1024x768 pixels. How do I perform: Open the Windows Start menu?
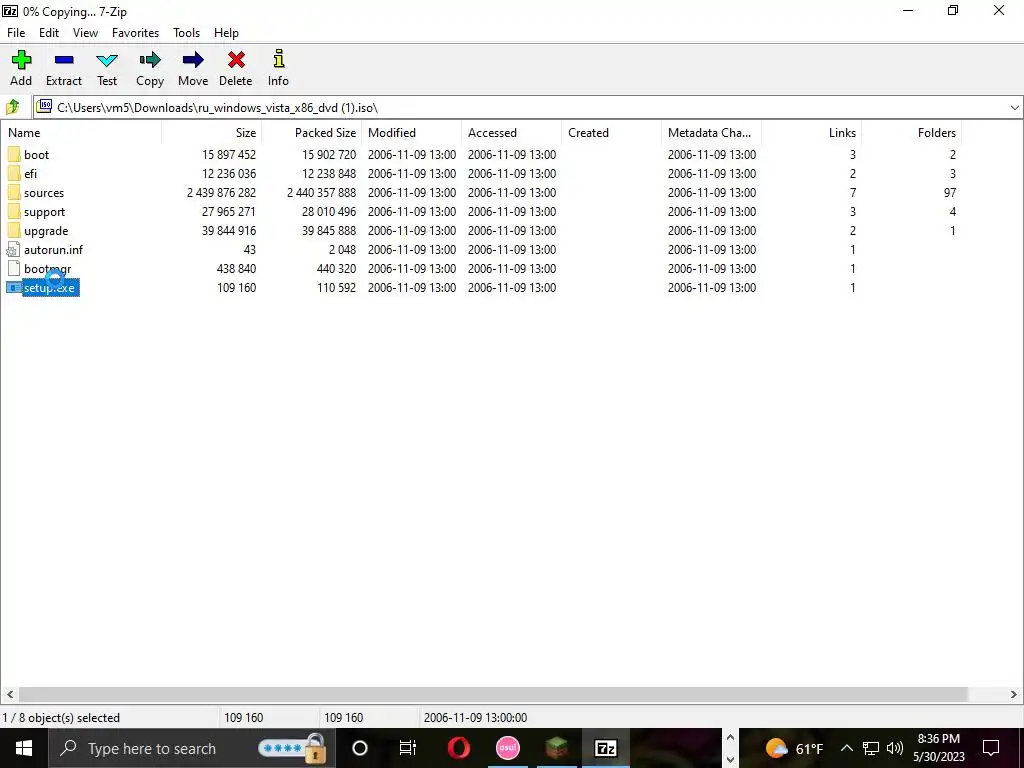click(24, 748)
